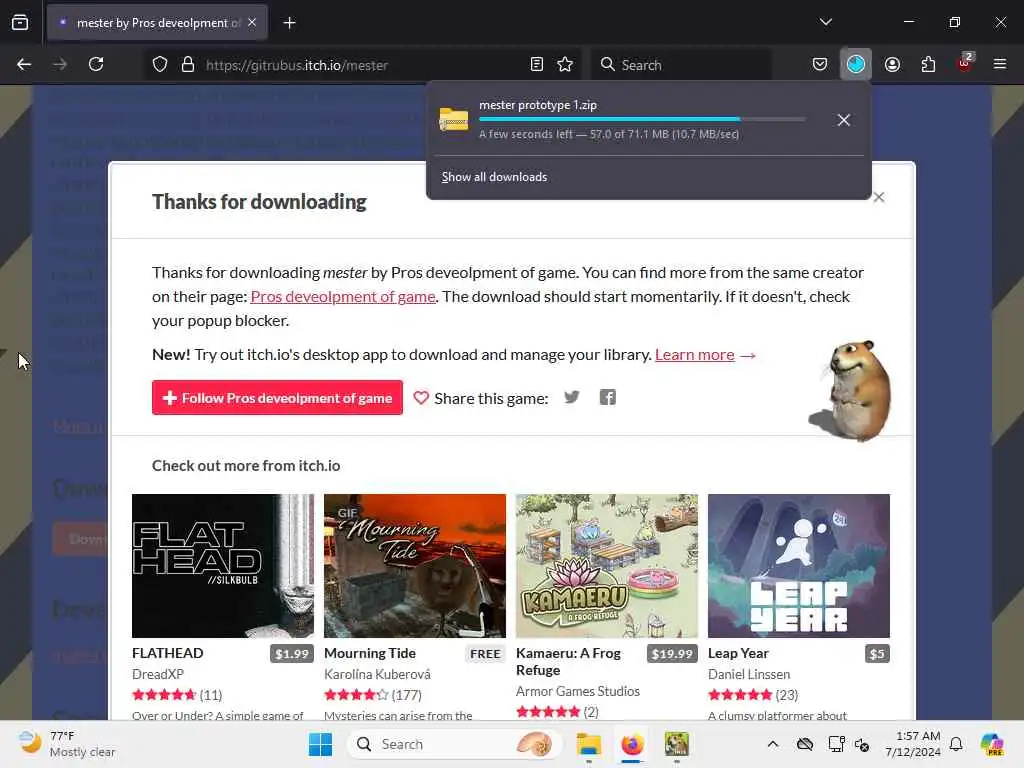Expand the list all tabs chevron
Screen dimensions: 1024x768
click(x=825, y=22)
